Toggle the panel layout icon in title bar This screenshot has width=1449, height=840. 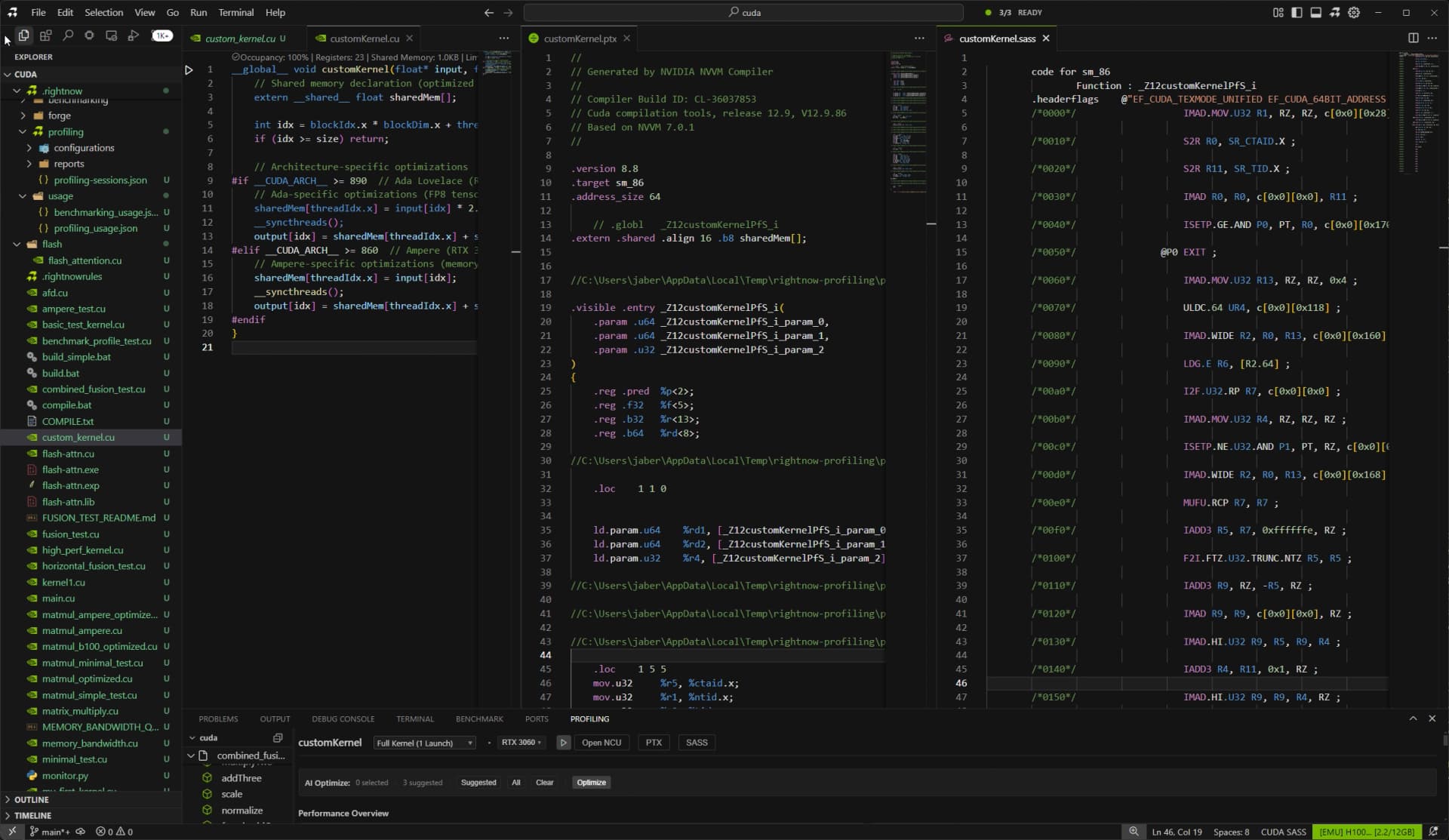[x=1316, y=12]
